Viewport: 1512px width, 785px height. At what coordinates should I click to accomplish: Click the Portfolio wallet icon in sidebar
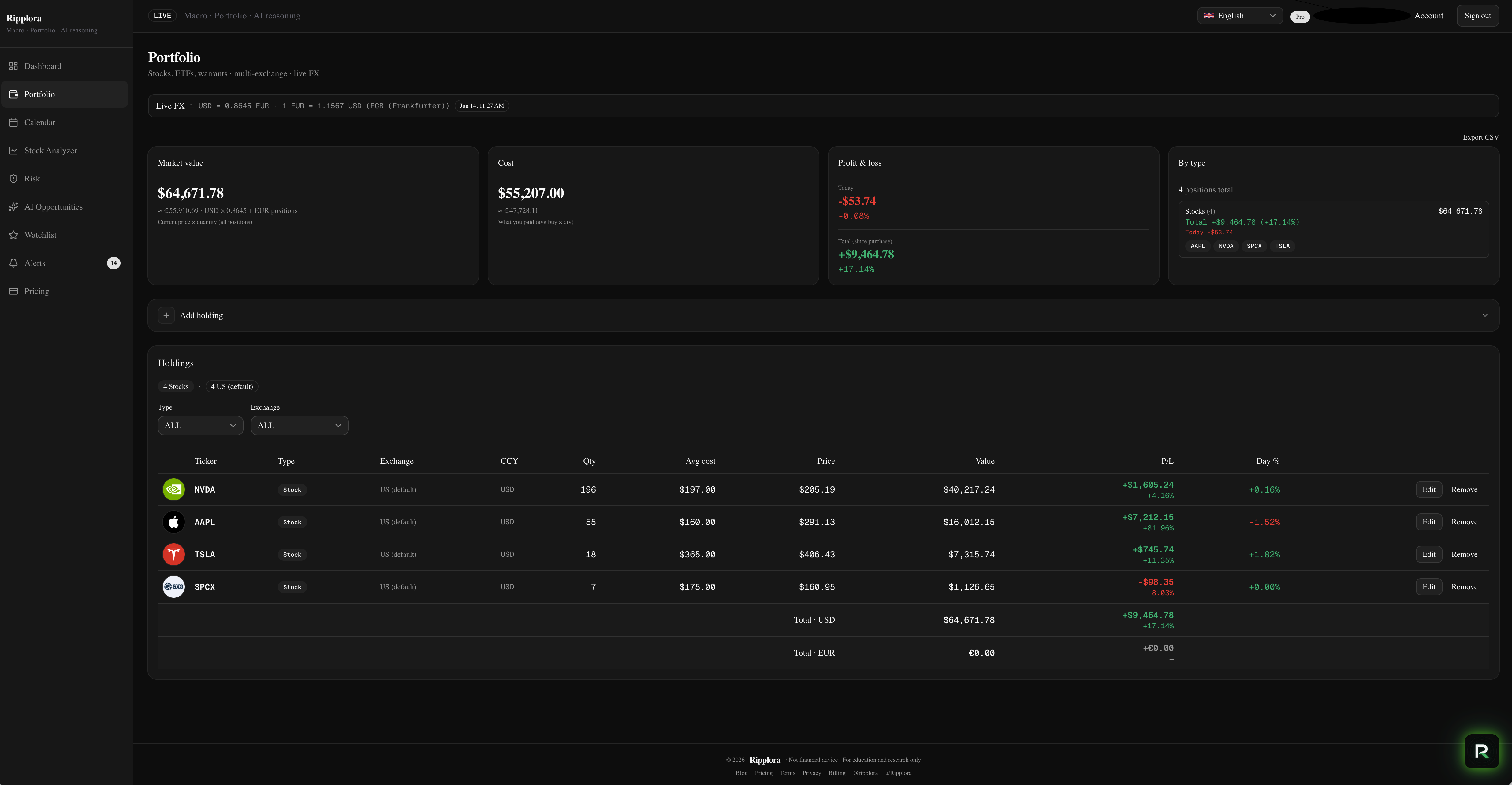coord(13,95)
